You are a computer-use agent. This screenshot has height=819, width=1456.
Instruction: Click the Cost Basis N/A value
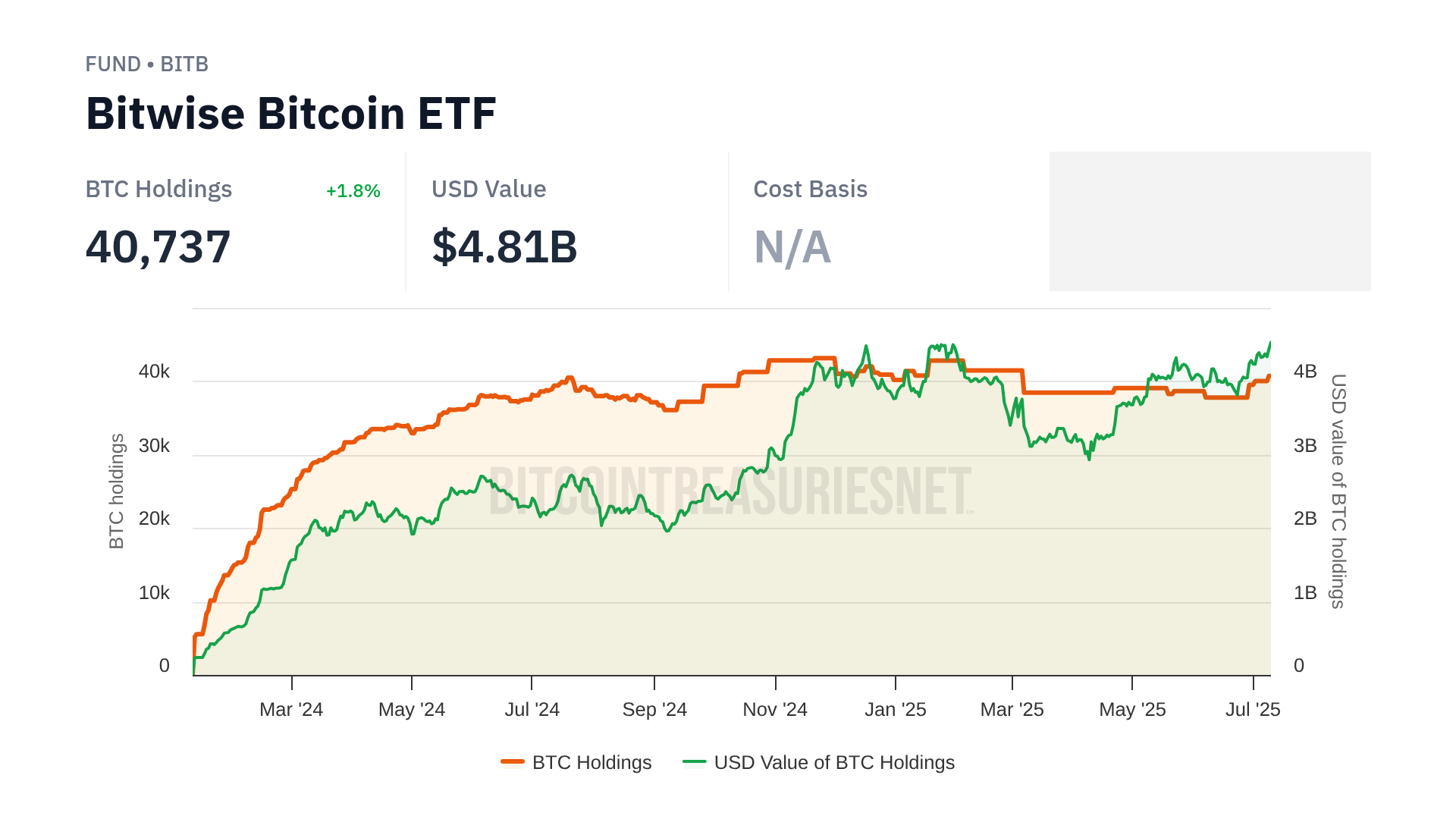point(792,247)
